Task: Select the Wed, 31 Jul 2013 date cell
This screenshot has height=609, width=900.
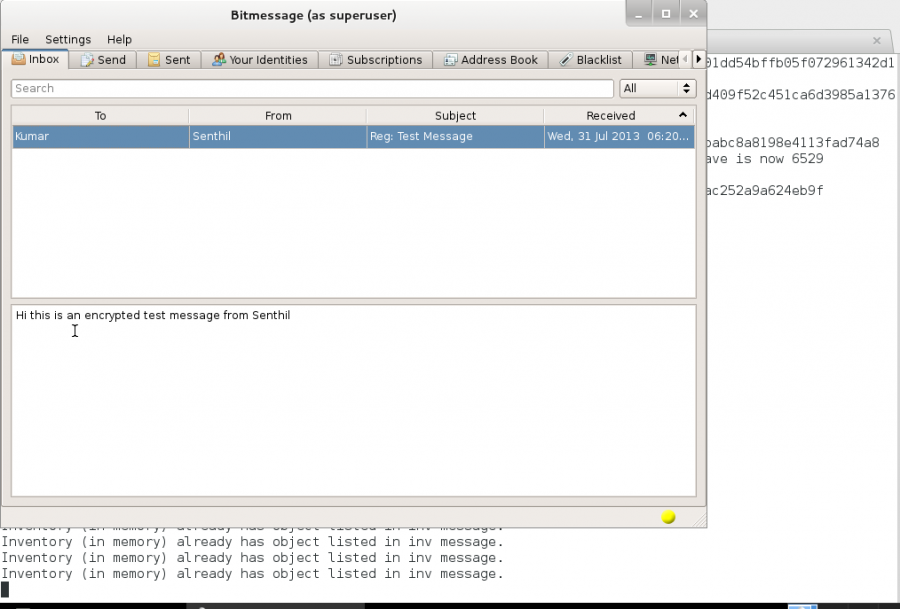Action: click(619, 137)
